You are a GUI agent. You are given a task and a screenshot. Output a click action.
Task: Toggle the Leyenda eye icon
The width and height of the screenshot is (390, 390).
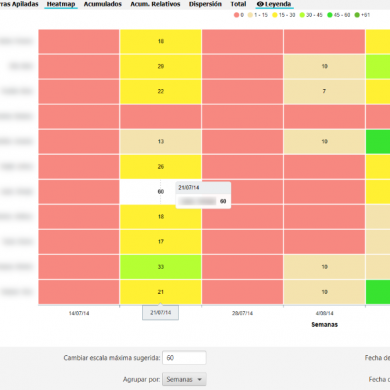[x=260, y=4]
